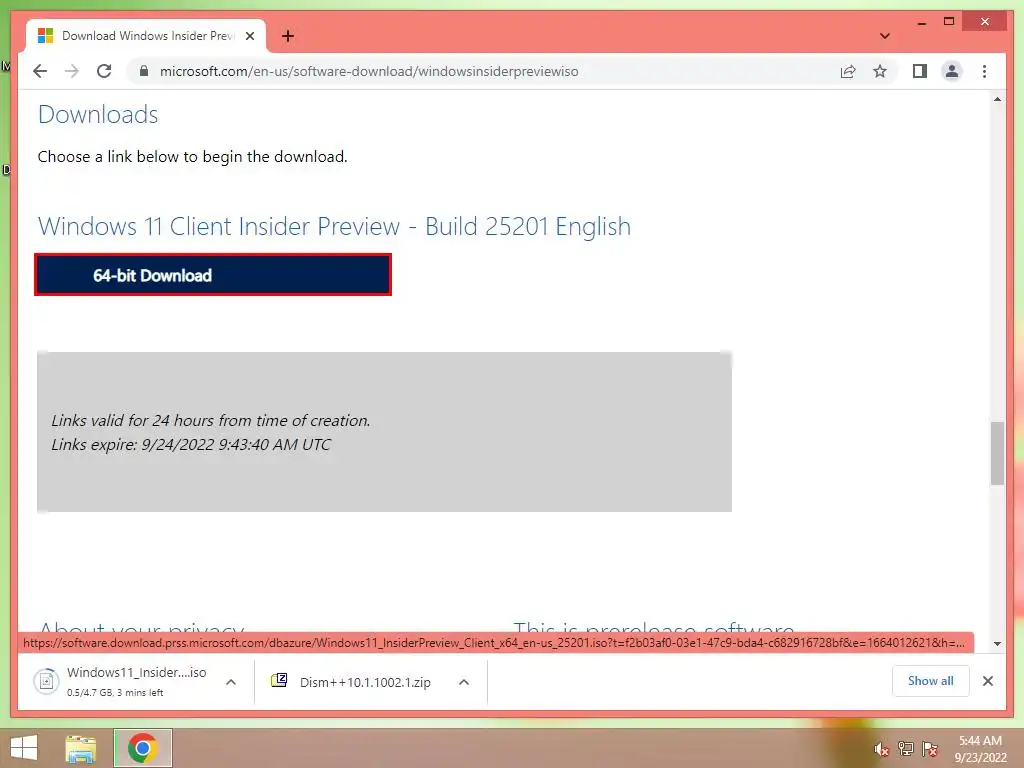Click the vertical scrollbar thumb

coord(997,453)
